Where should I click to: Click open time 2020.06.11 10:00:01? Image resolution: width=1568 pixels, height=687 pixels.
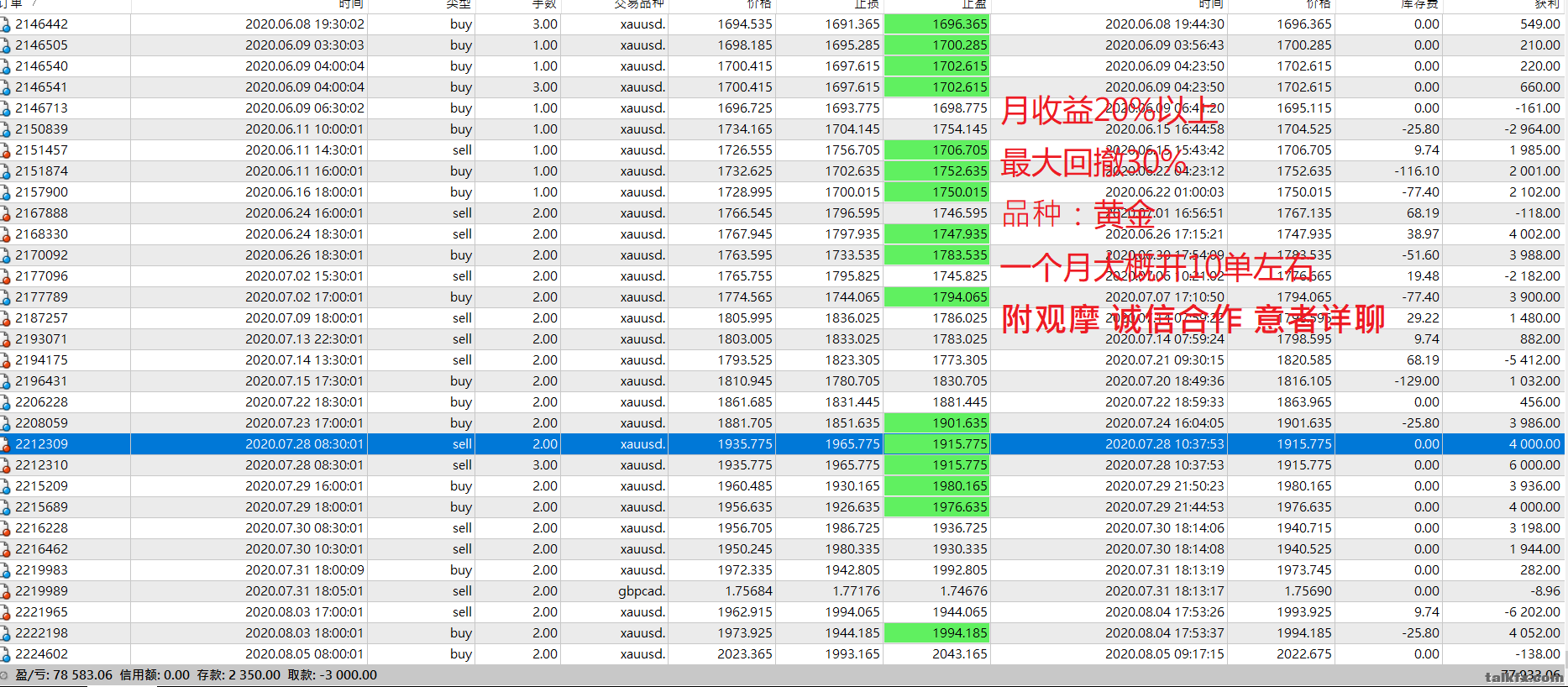305,129
